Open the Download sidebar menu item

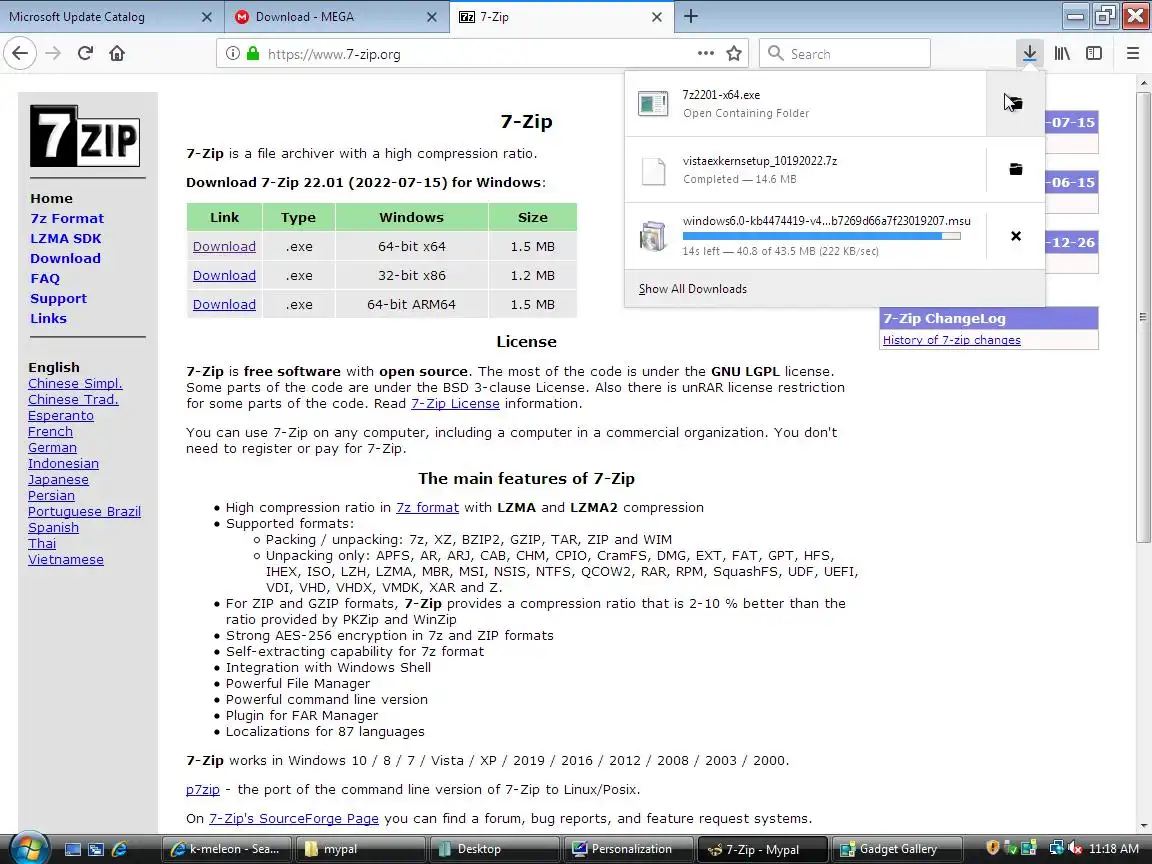tap(65, 258)
